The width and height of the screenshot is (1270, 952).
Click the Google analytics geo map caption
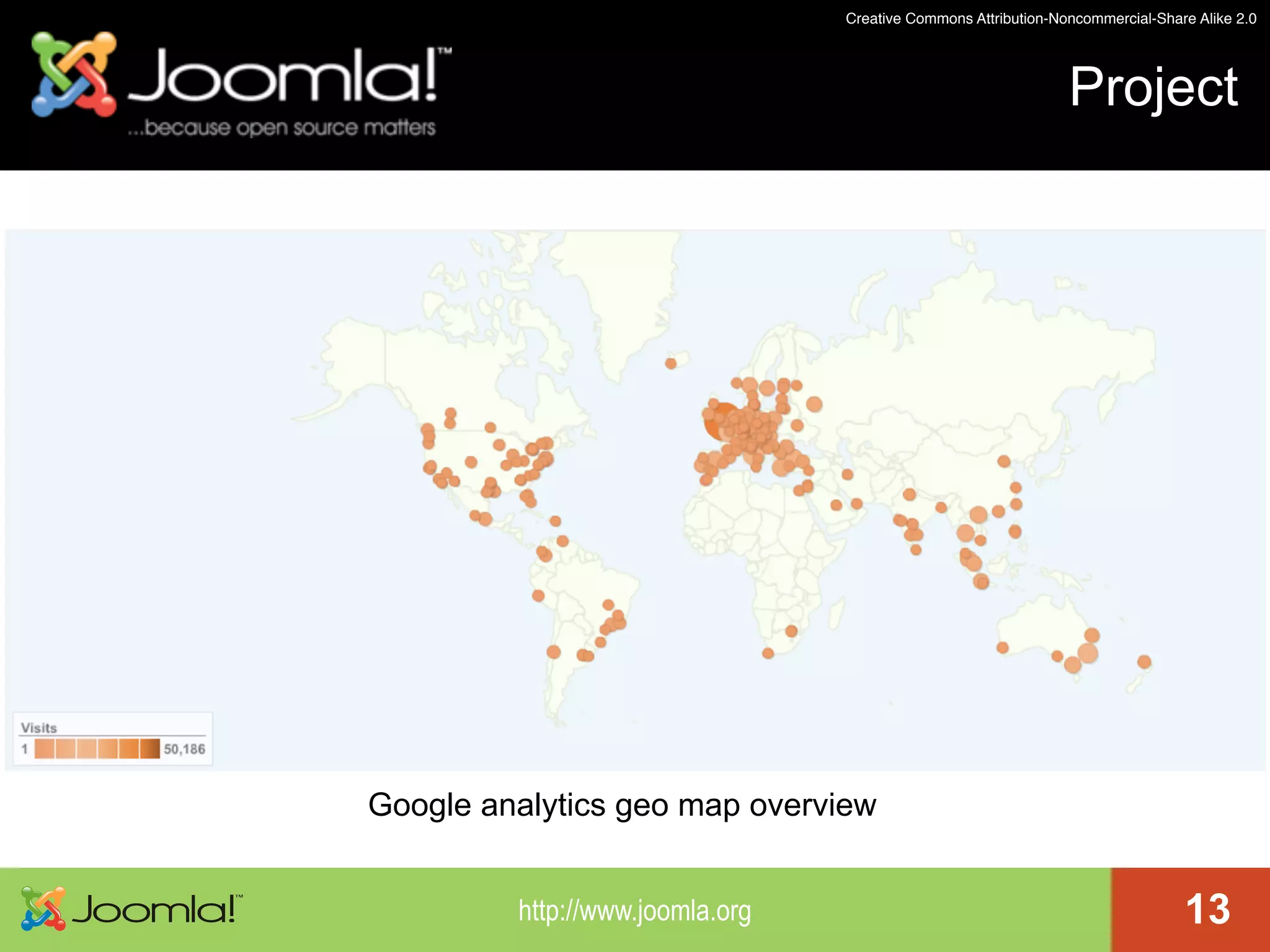622,805
